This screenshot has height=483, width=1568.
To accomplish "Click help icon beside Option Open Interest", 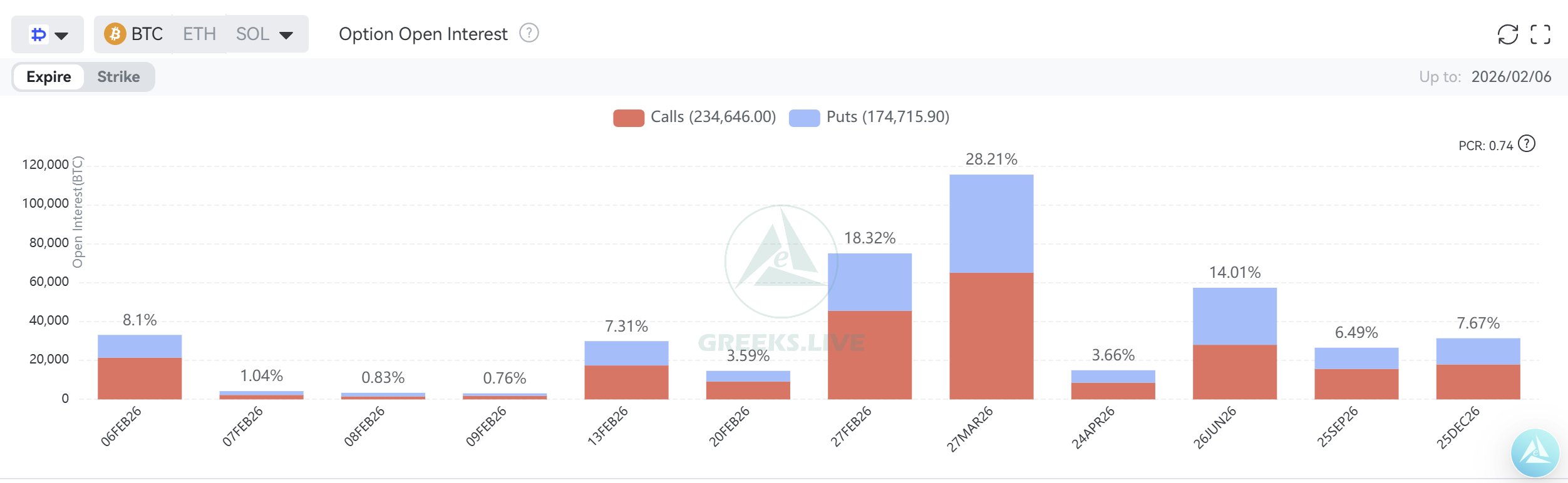I will point(529,33).
